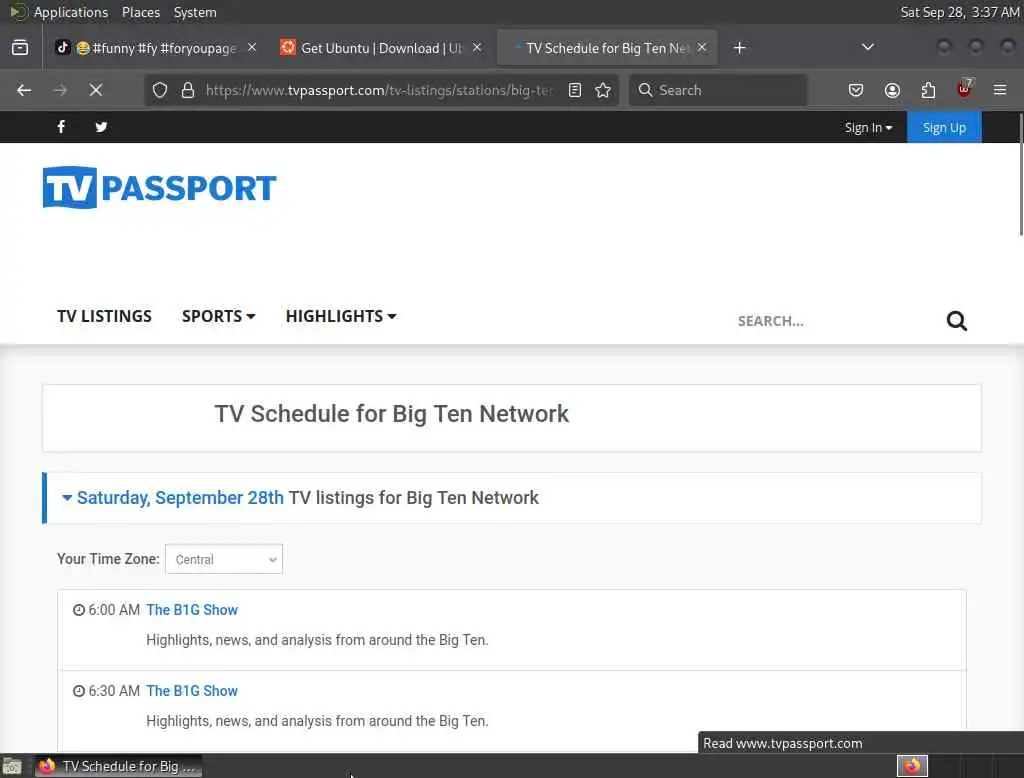
Task: Focus the Firefox Search box
Action: [718, 90]
